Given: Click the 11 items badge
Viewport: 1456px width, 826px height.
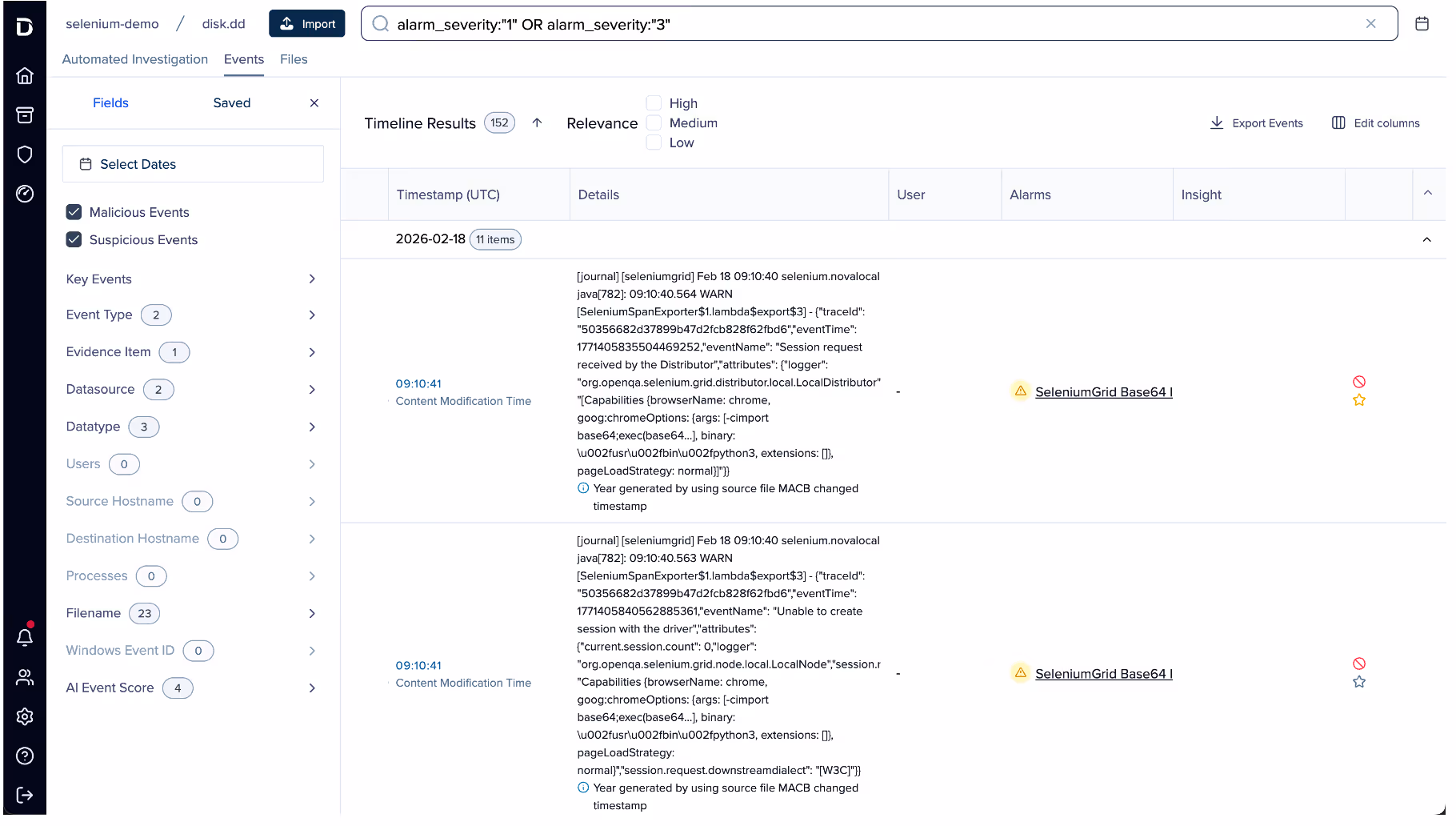Looking at the screenshot, I should tap(495, 239).
